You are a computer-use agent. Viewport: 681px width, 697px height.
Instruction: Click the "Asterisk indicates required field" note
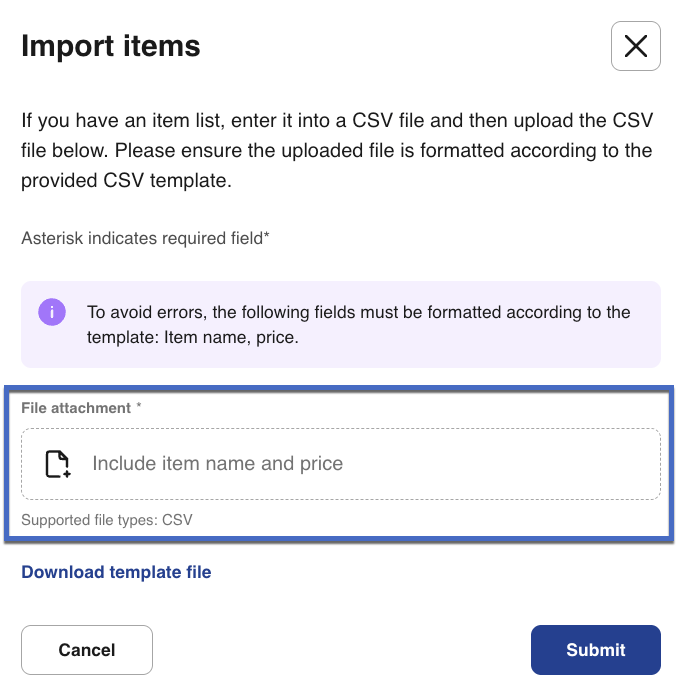[145, 238]
